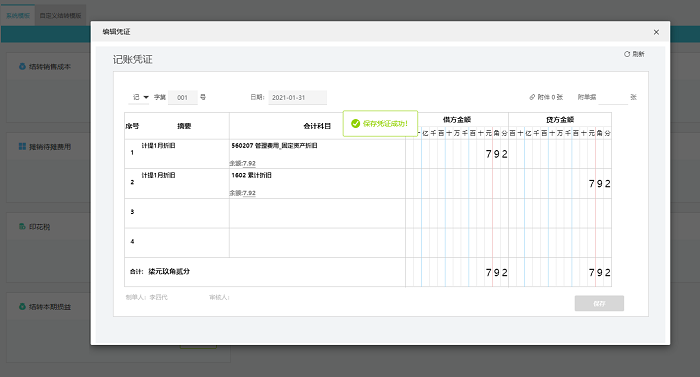Click the empty summary cell in row 3
Viewport: 700px width, 377px height.
click(x=185, y=214)
